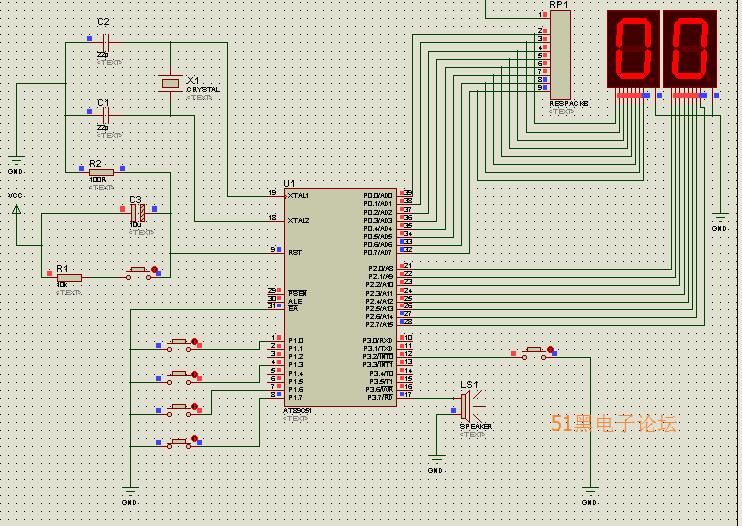Push the third of four P1 buttons
742x526 pixels.
[179, 410]
